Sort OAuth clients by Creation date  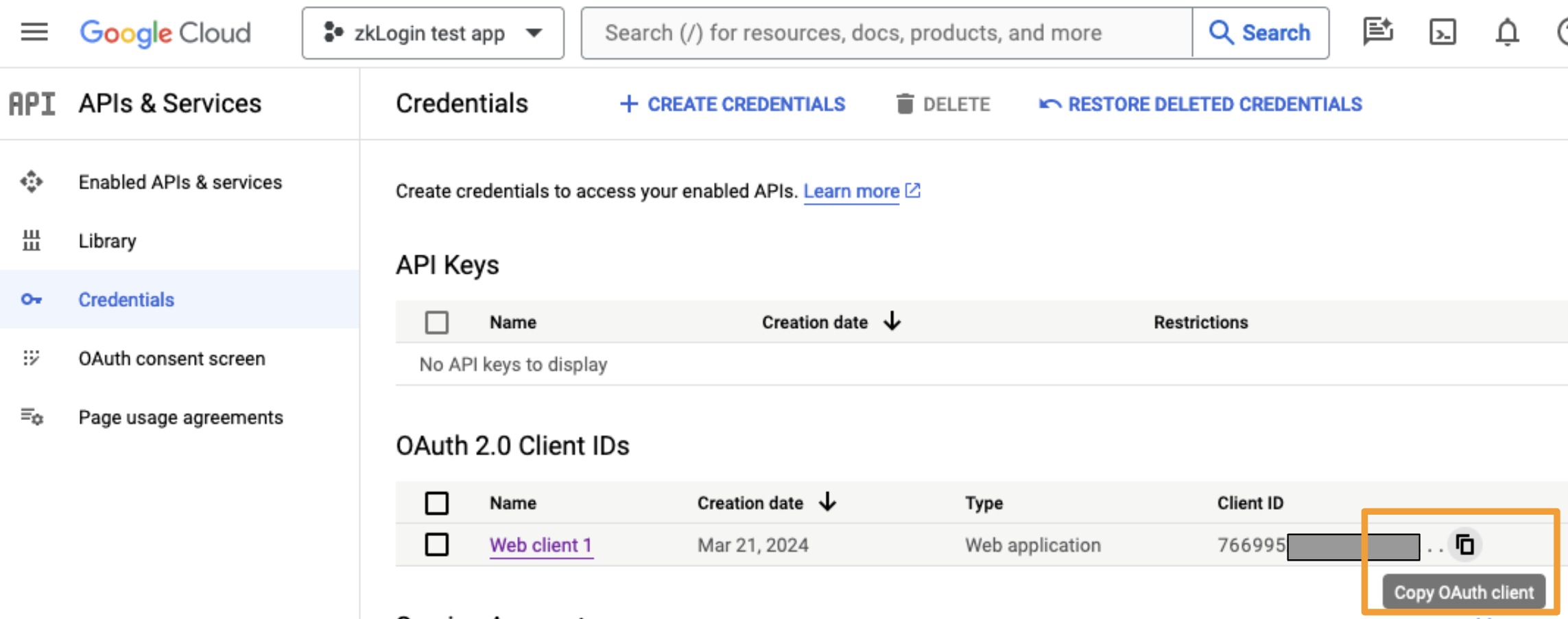tap(767, 502)
